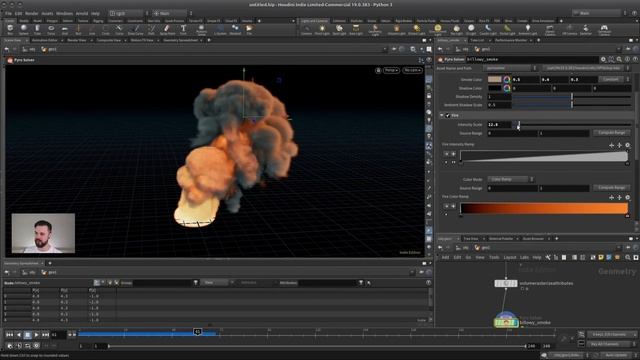Click the current frame marker on timeline
This screenshot has width=640, height=360.
click(x=198, y=332)
